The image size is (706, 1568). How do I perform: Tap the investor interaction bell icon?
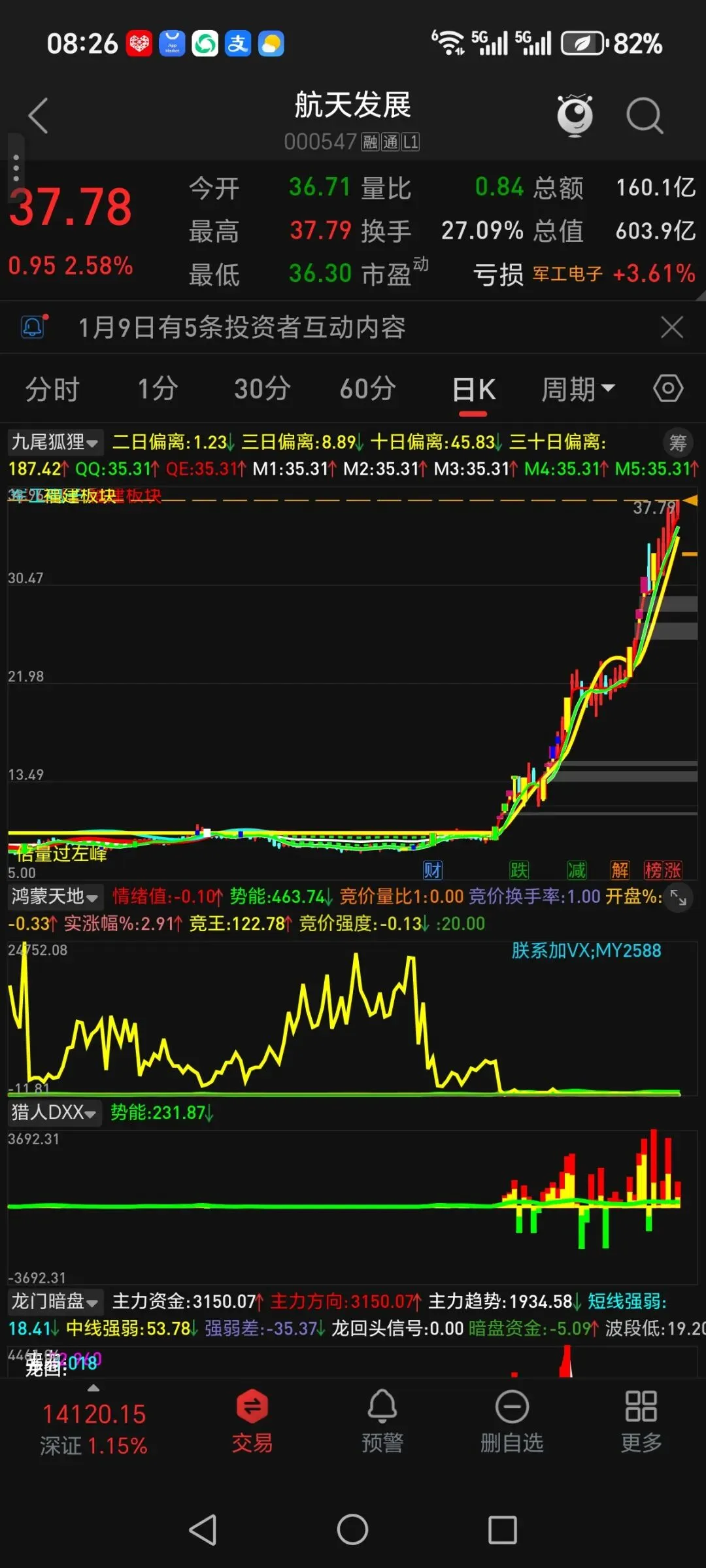point(33,326)
